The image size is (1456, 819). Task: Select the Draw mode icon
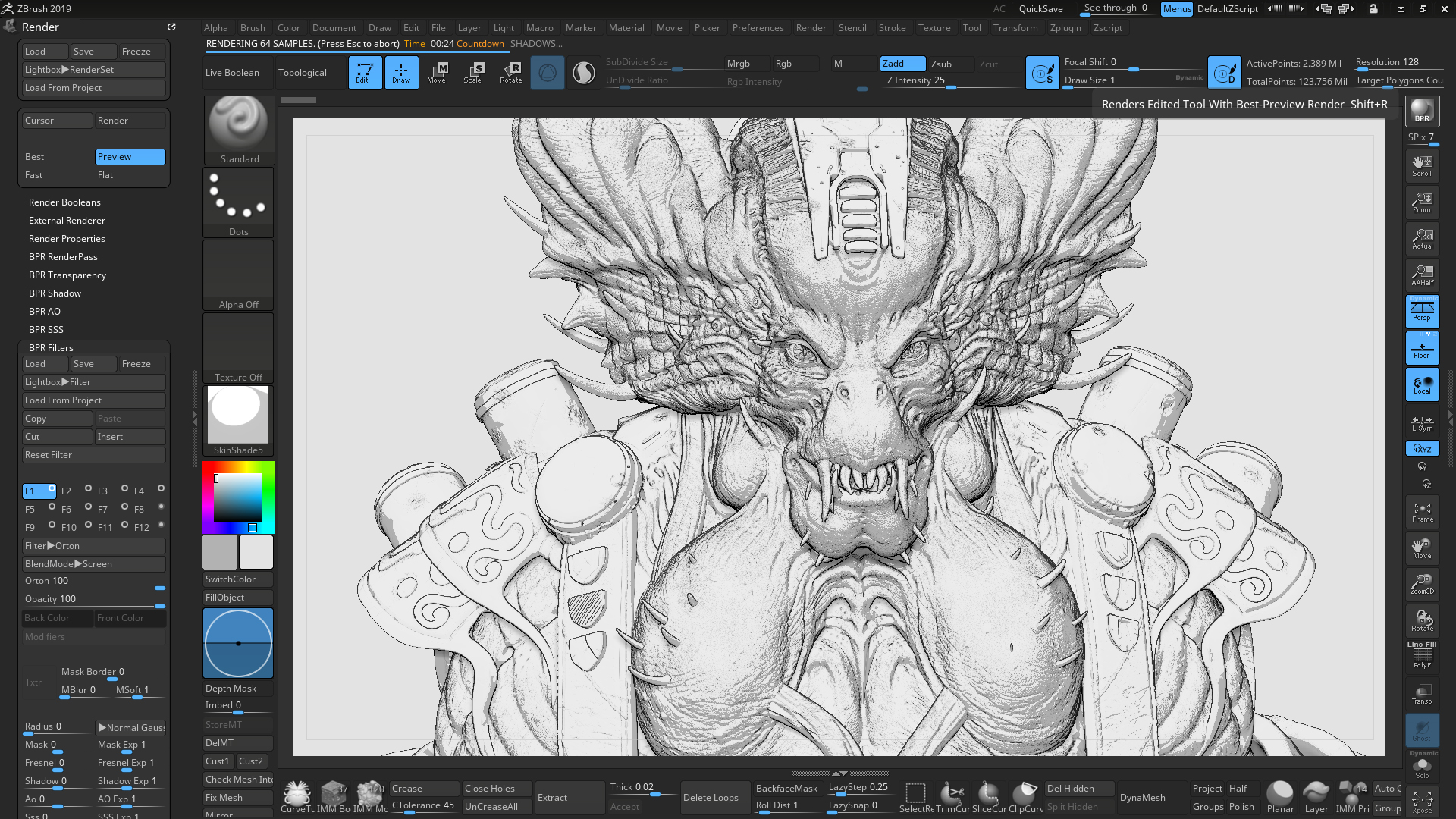(401, 73)
